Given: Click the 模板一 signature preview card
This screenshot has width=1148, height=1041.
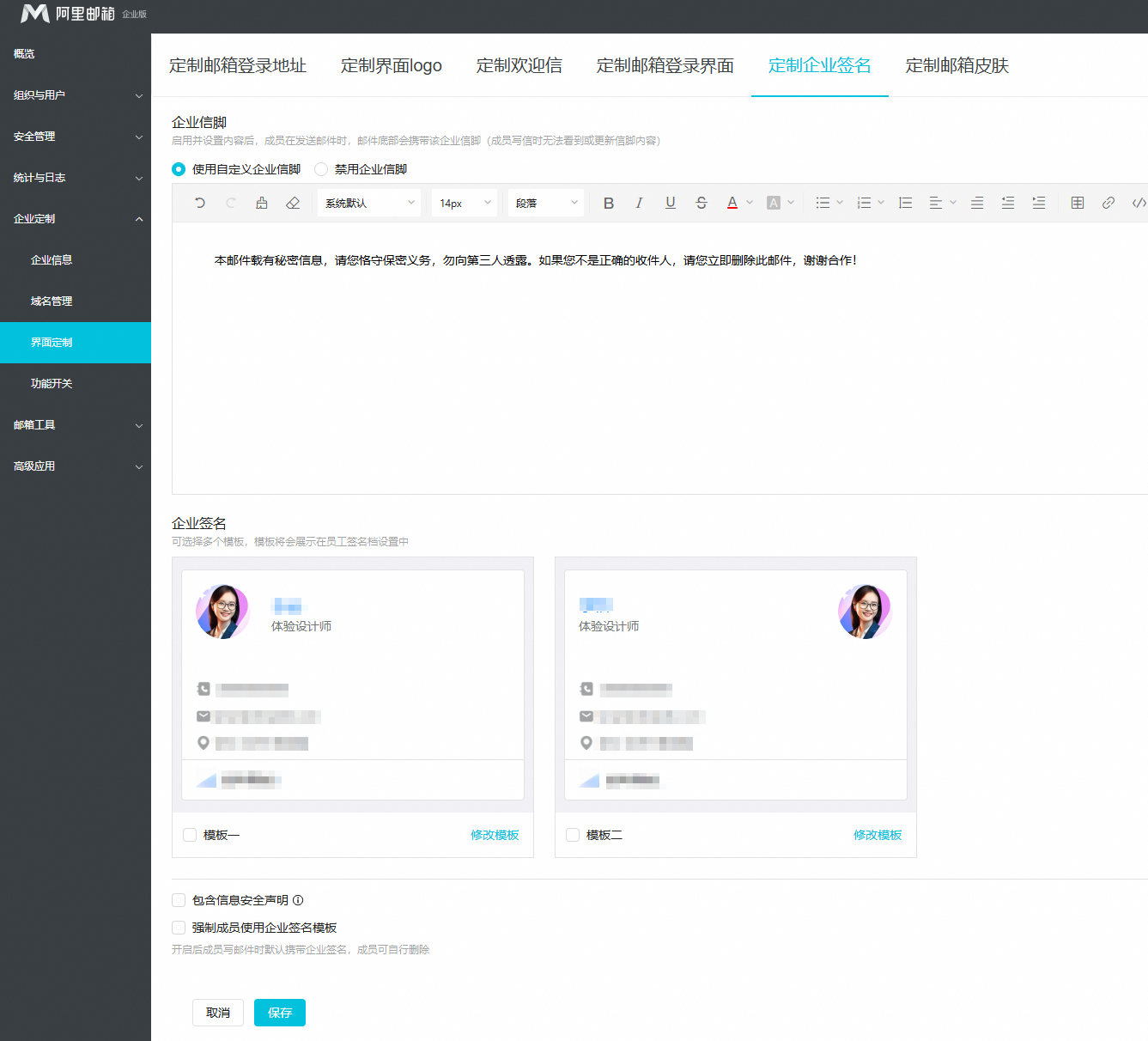Looking at the screenshot, I should (353, 685).
